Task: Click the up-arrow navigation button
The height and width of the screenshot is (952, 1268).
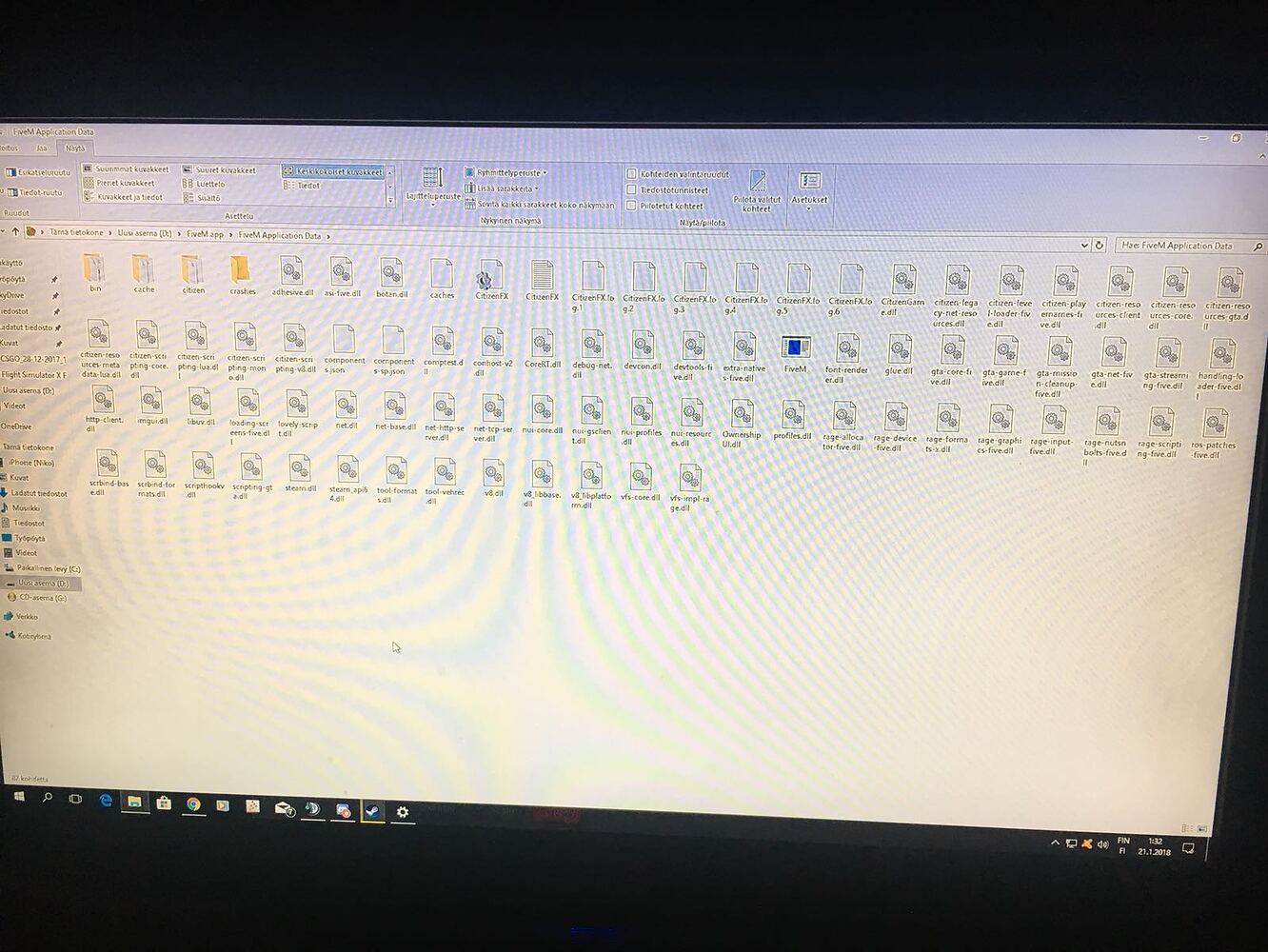Action: point(15,231)
